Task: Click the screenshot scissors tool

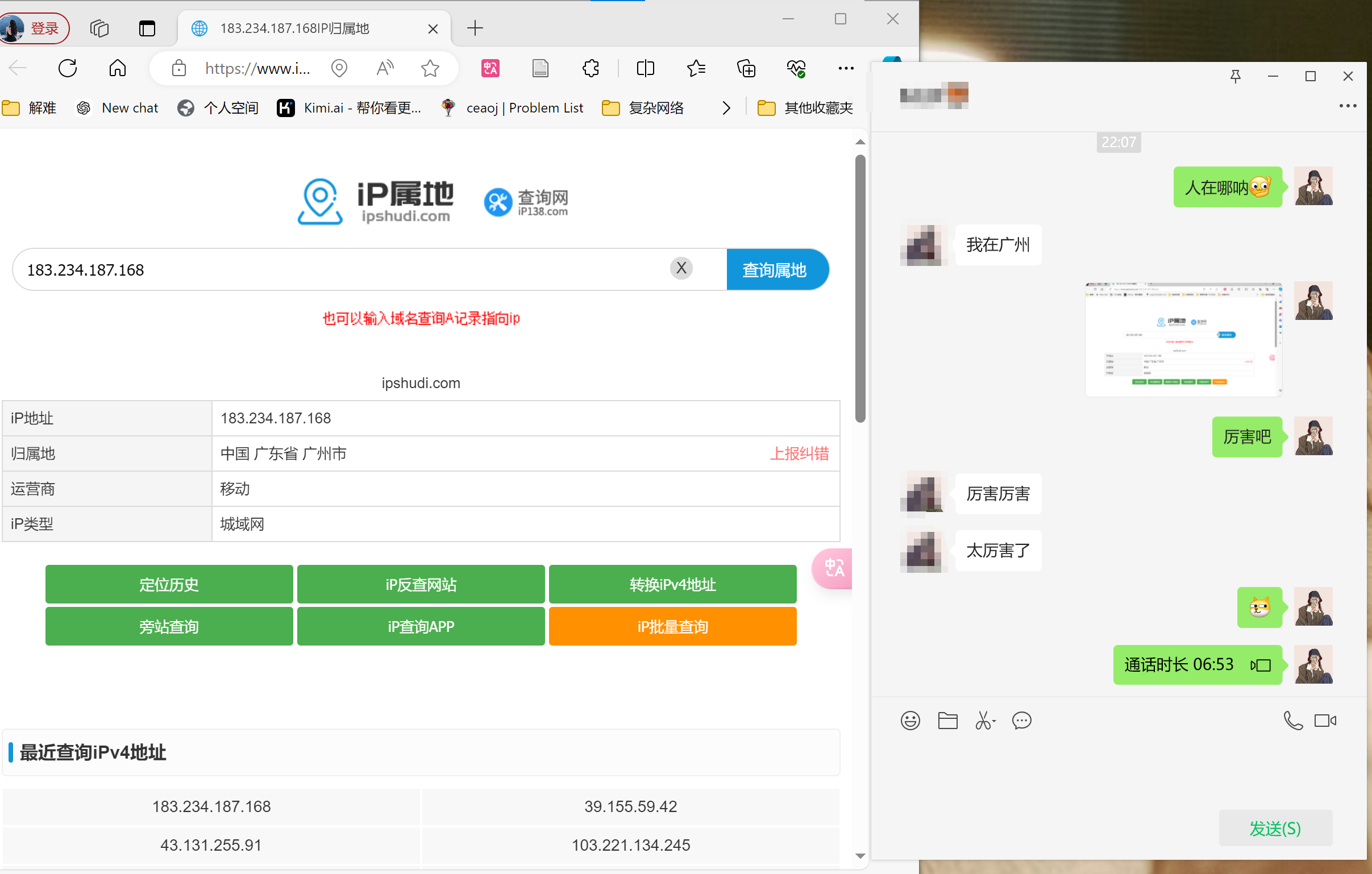Action: (984, 721)
